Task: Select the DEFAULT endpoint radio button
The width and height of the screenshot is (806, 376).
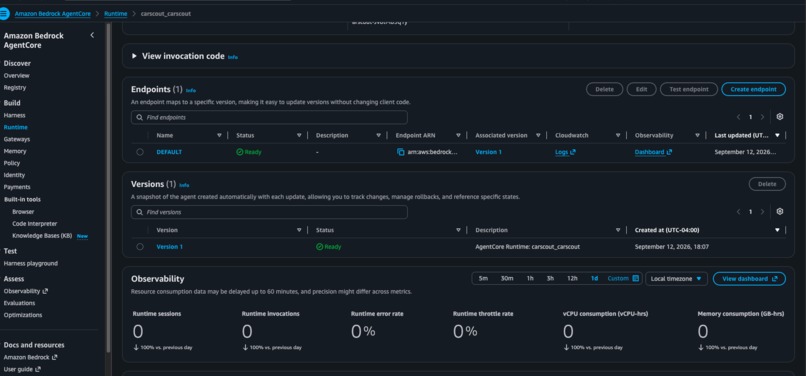Action: point(140,152)
